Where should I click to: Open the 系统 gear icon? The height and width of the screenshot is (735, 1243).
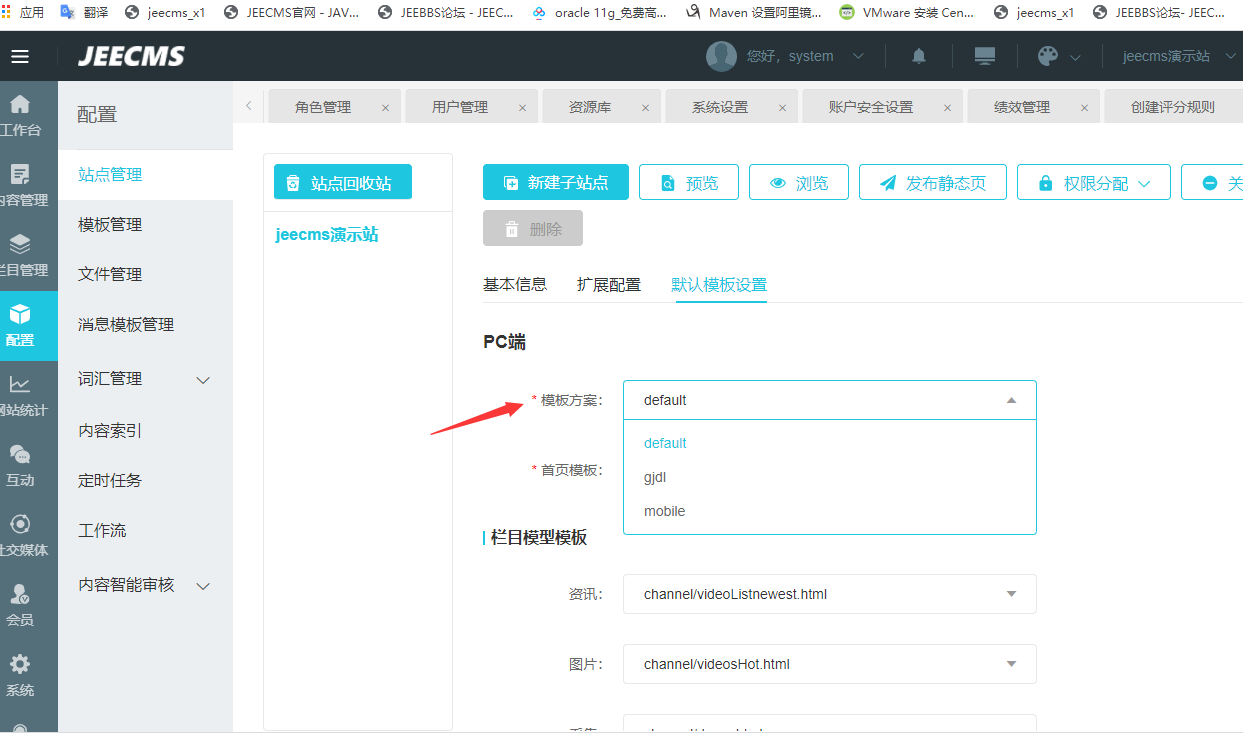20,675
